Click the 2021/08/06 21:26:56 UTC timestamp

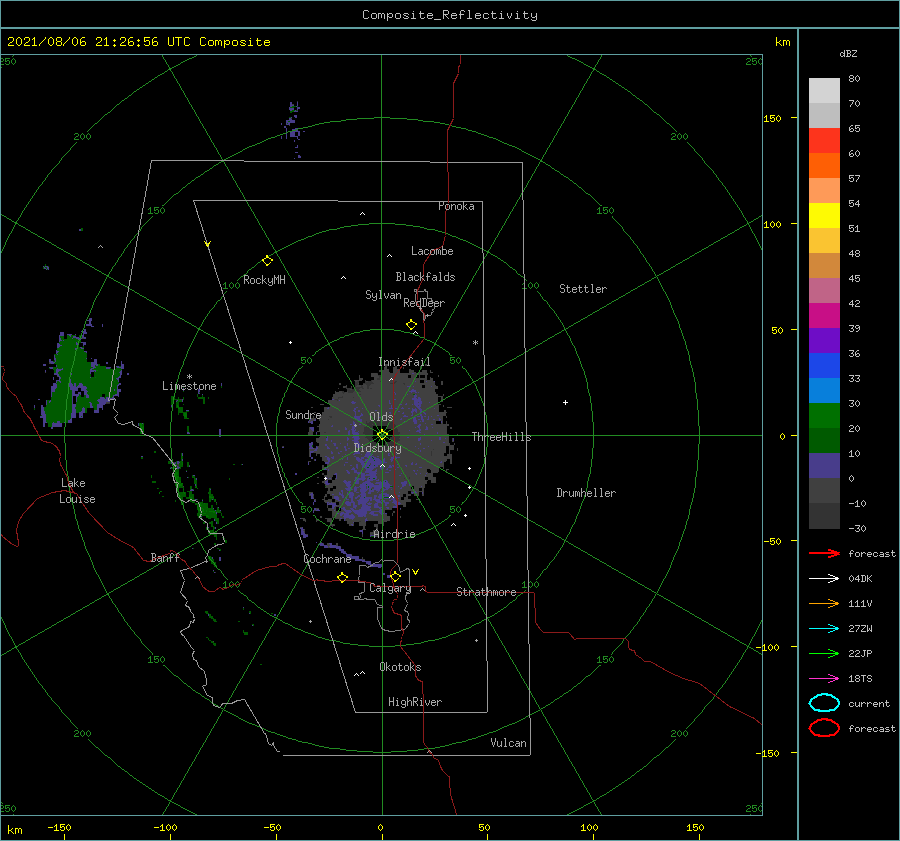click(98, 42)
